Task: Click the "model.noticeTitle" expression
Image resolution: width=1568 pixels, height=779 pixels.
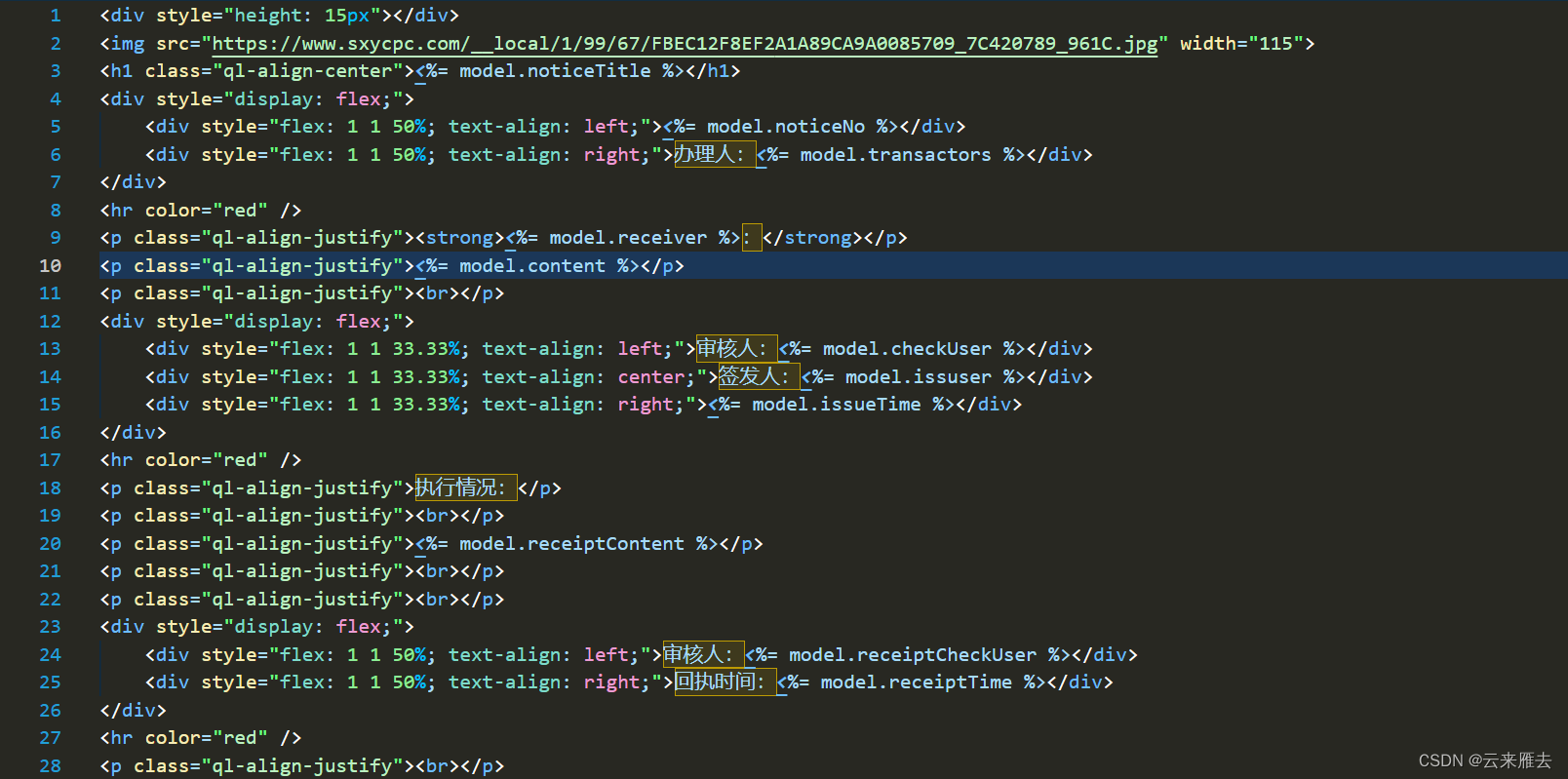Action: (555, 71)
